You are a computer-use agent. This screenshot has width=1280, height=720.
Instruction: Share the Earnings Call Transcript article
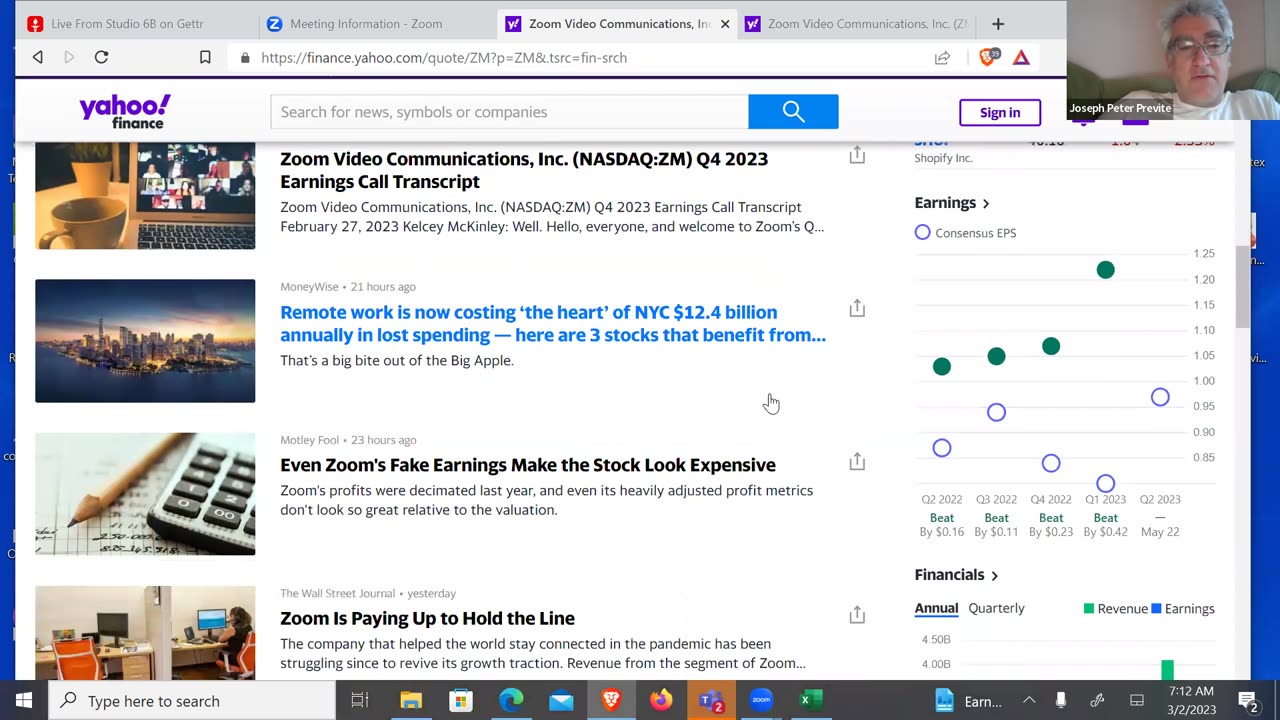tap(857, 155)
